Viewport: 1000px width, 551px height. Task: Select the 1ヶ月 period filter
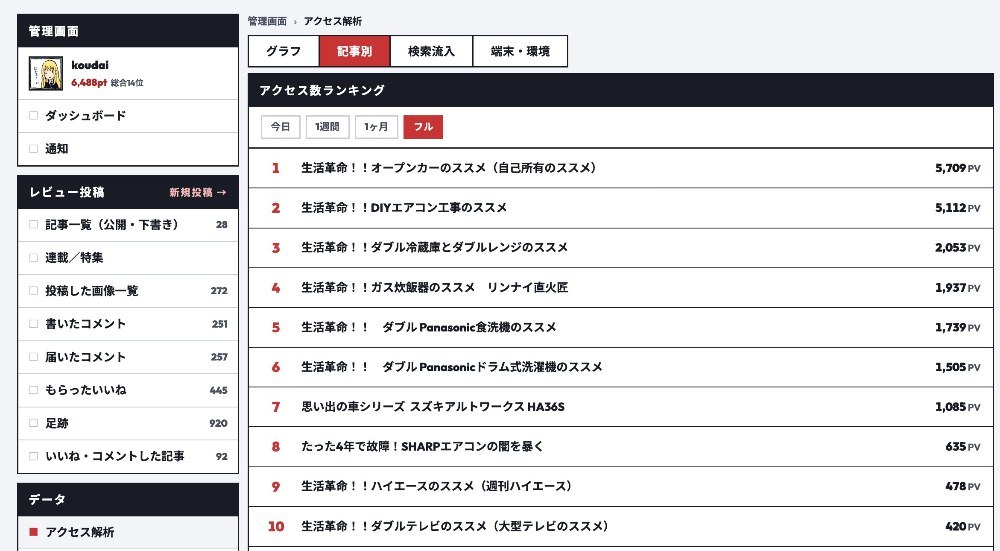click(376, 127)
